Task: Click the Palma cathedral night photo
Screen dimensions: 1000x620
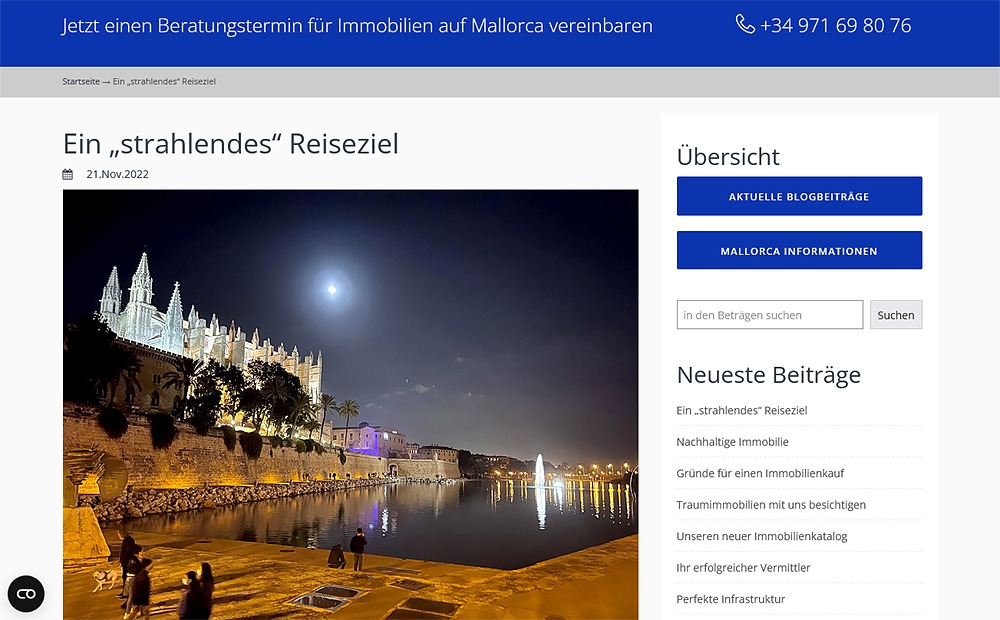Action: pos(351,404)
